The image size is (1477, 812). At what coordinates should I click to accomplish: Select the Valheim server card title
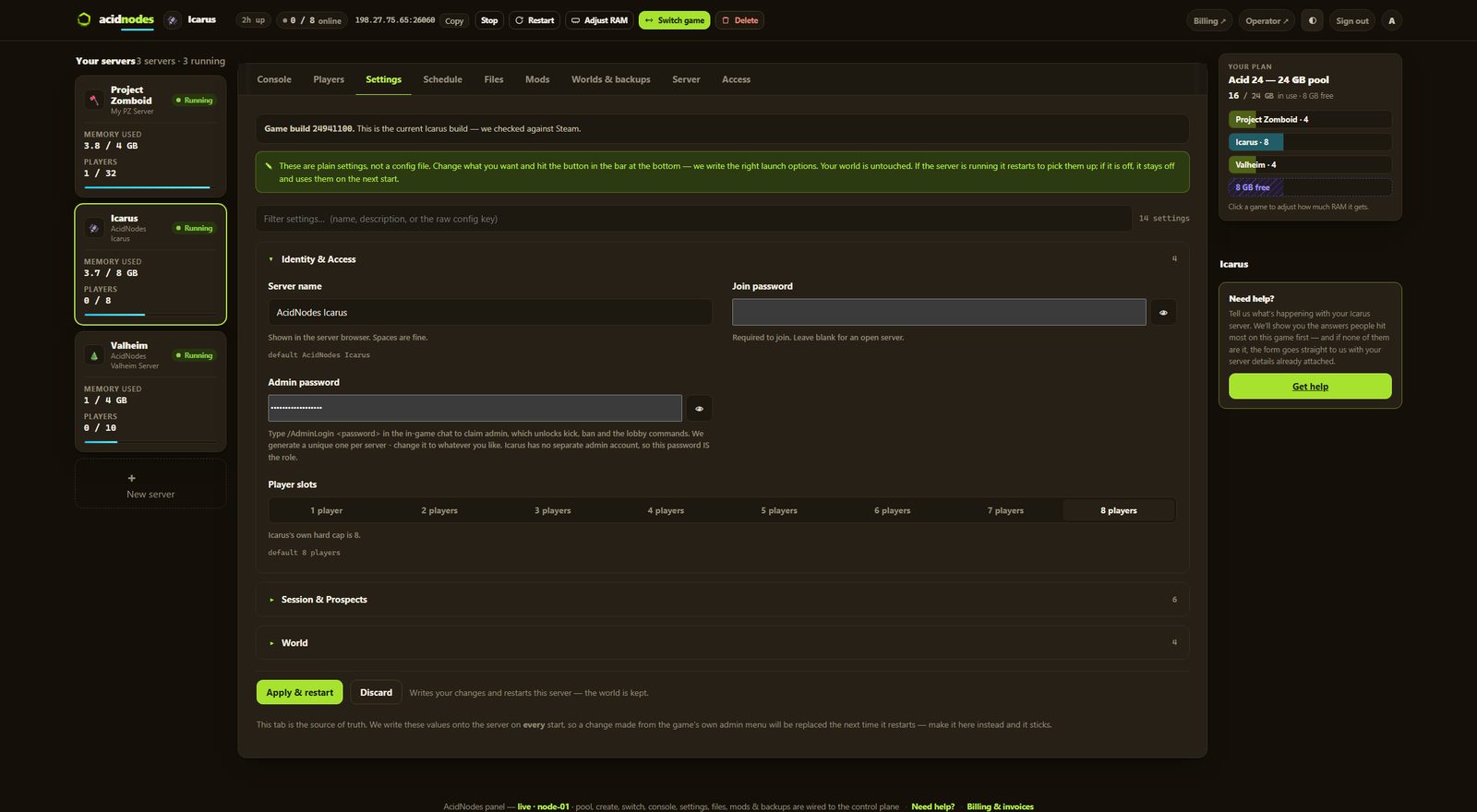pyautogui.click(x=129, y=345)
